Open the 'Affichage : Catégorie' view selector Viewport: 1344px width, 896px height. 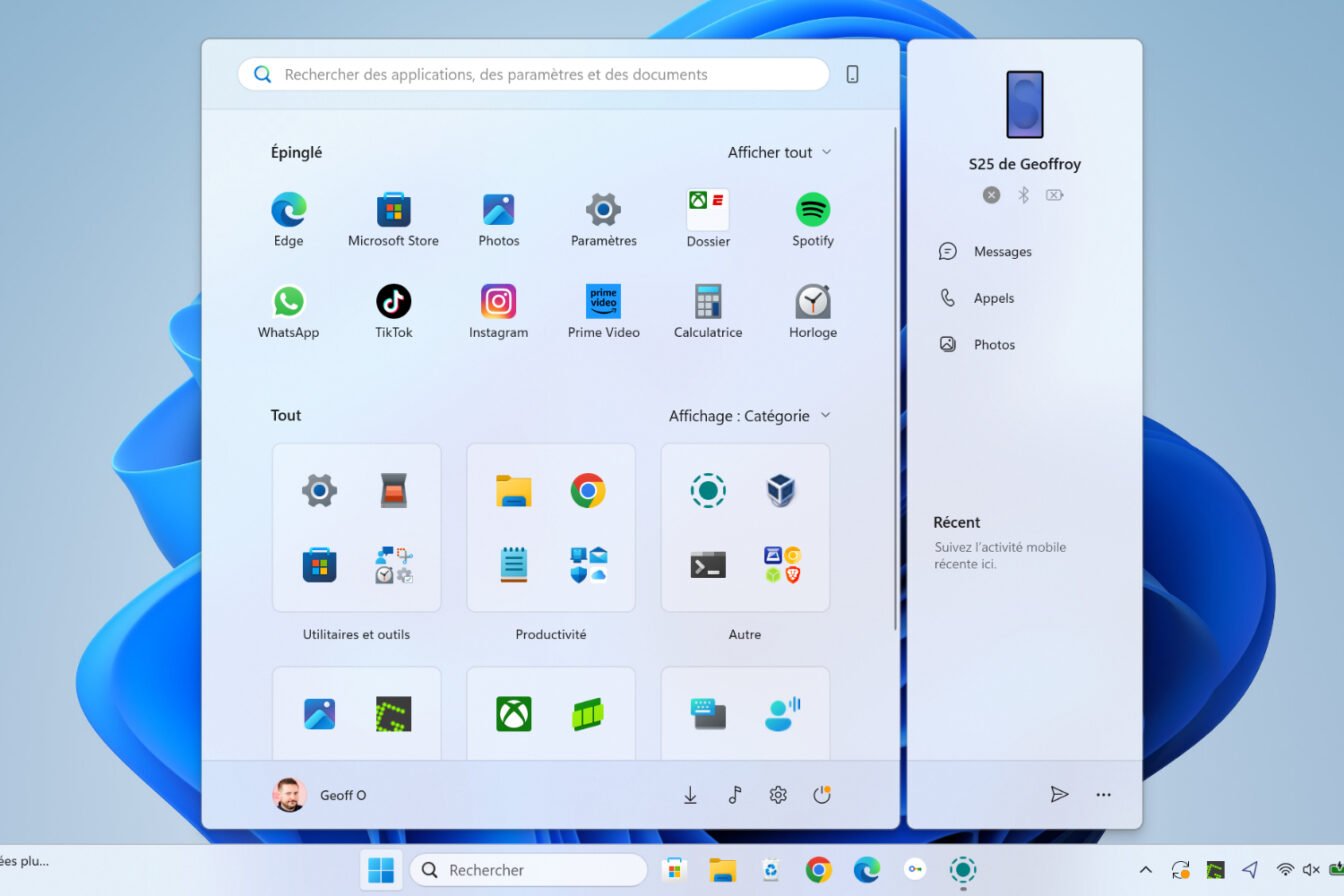coord(748,415)
